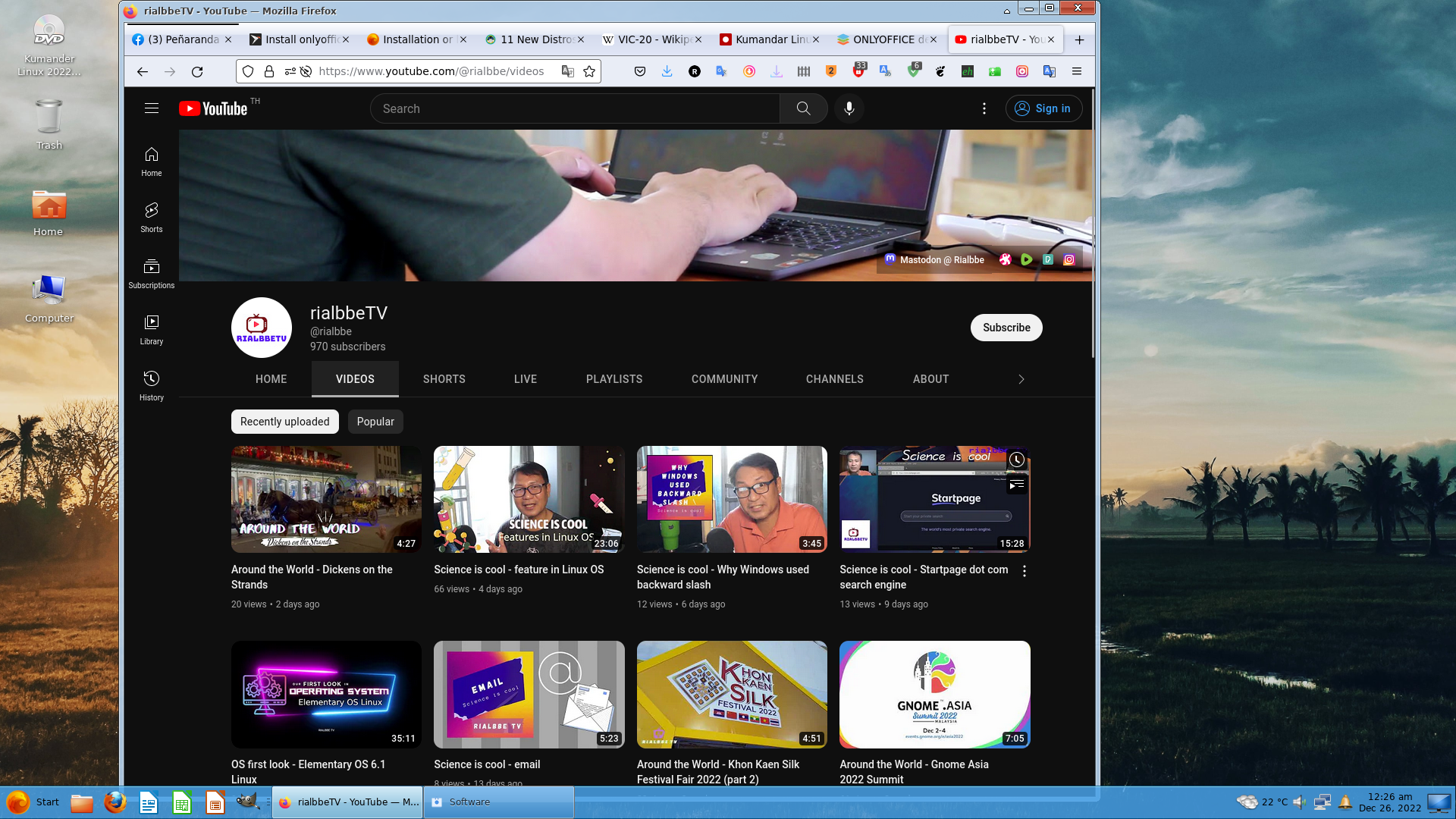The height and width of the screenshot is (819, 1456).
Task: Select the Popular filter chip
Action: 375,422
